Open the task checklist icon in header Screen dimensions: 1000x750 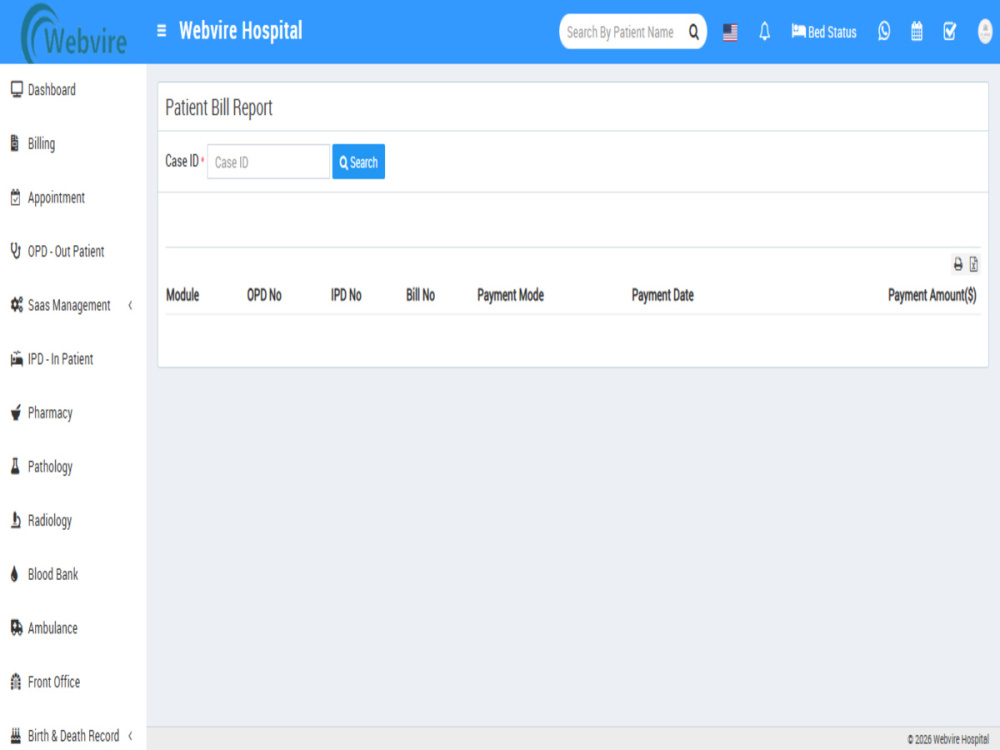click(x=950, y=31)
